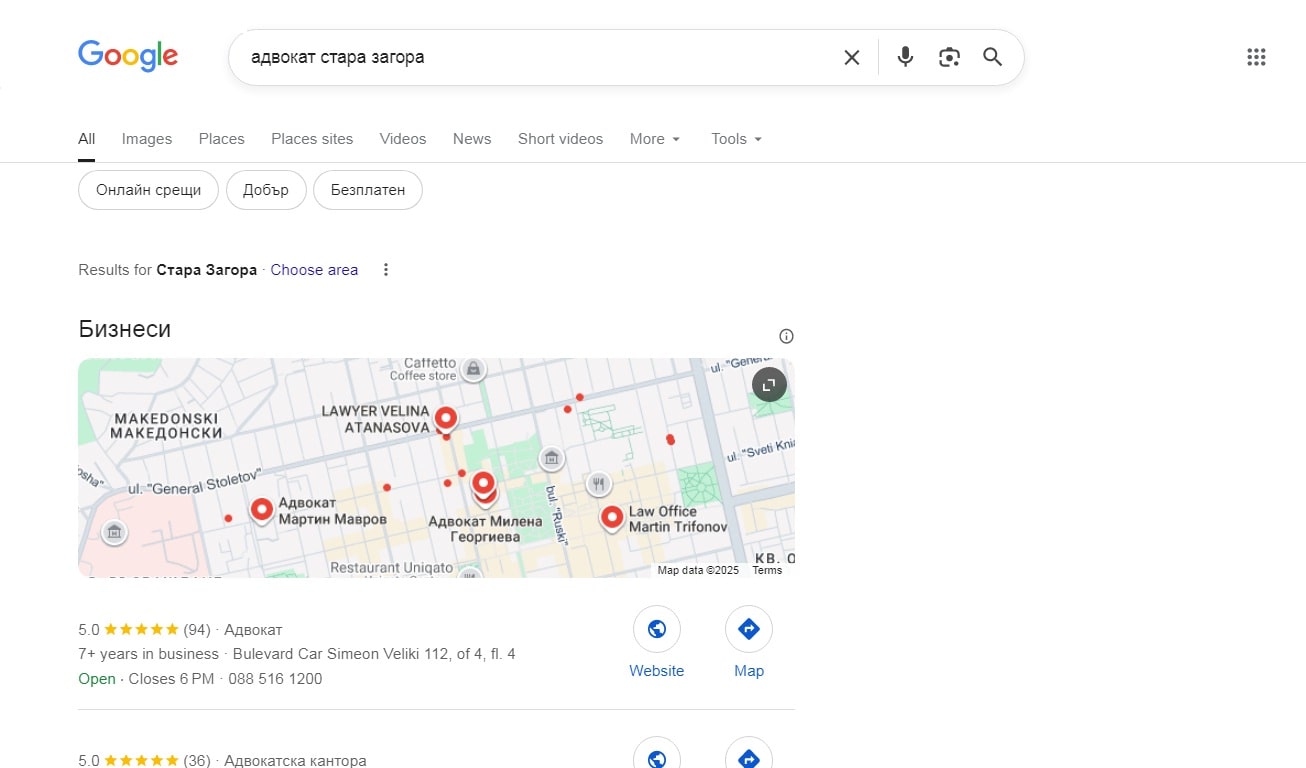Screen dimensions: 1306x768
Task: Submit search with magnifying glass icon
Action: pyautogui.click(x=992, y=57)
